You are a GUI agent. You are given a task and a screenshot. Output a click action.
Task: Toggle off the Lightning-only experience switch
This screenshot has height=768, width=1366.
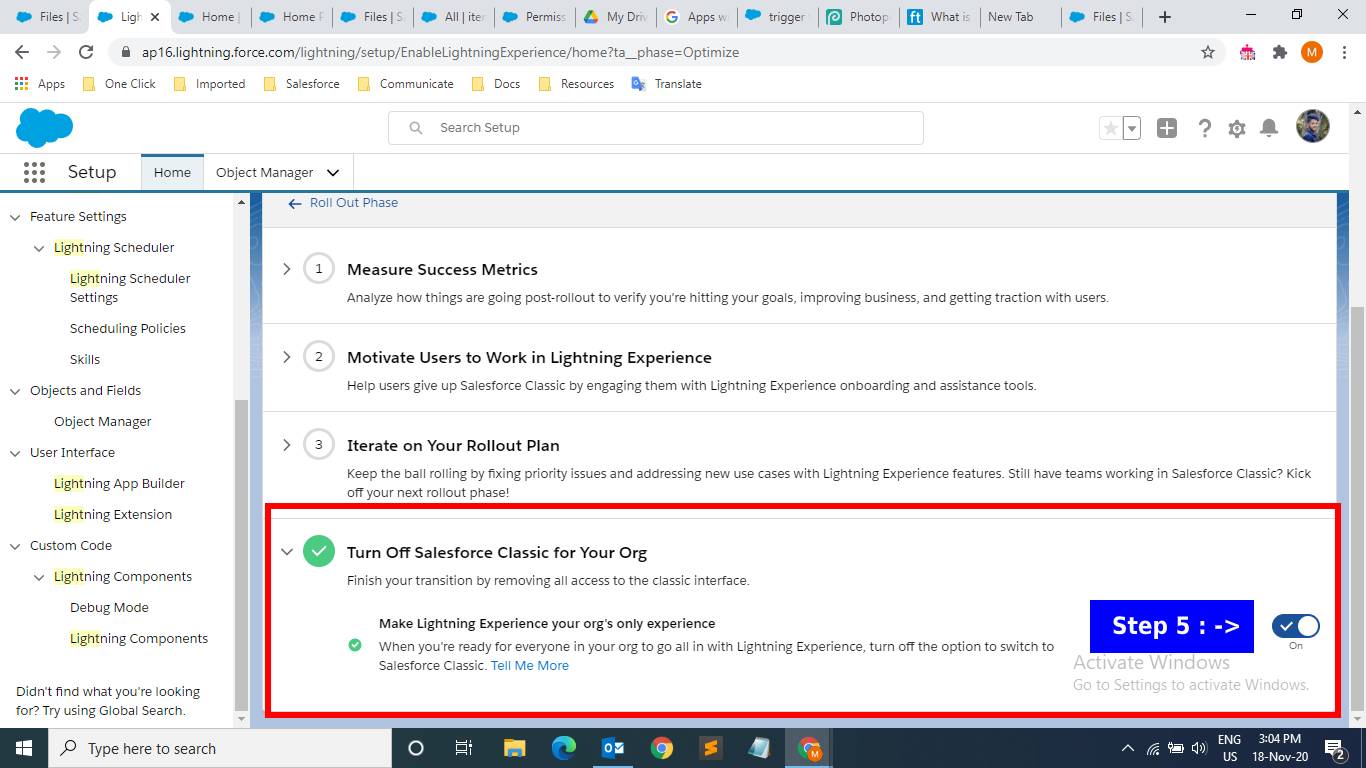click(1294, 625)
